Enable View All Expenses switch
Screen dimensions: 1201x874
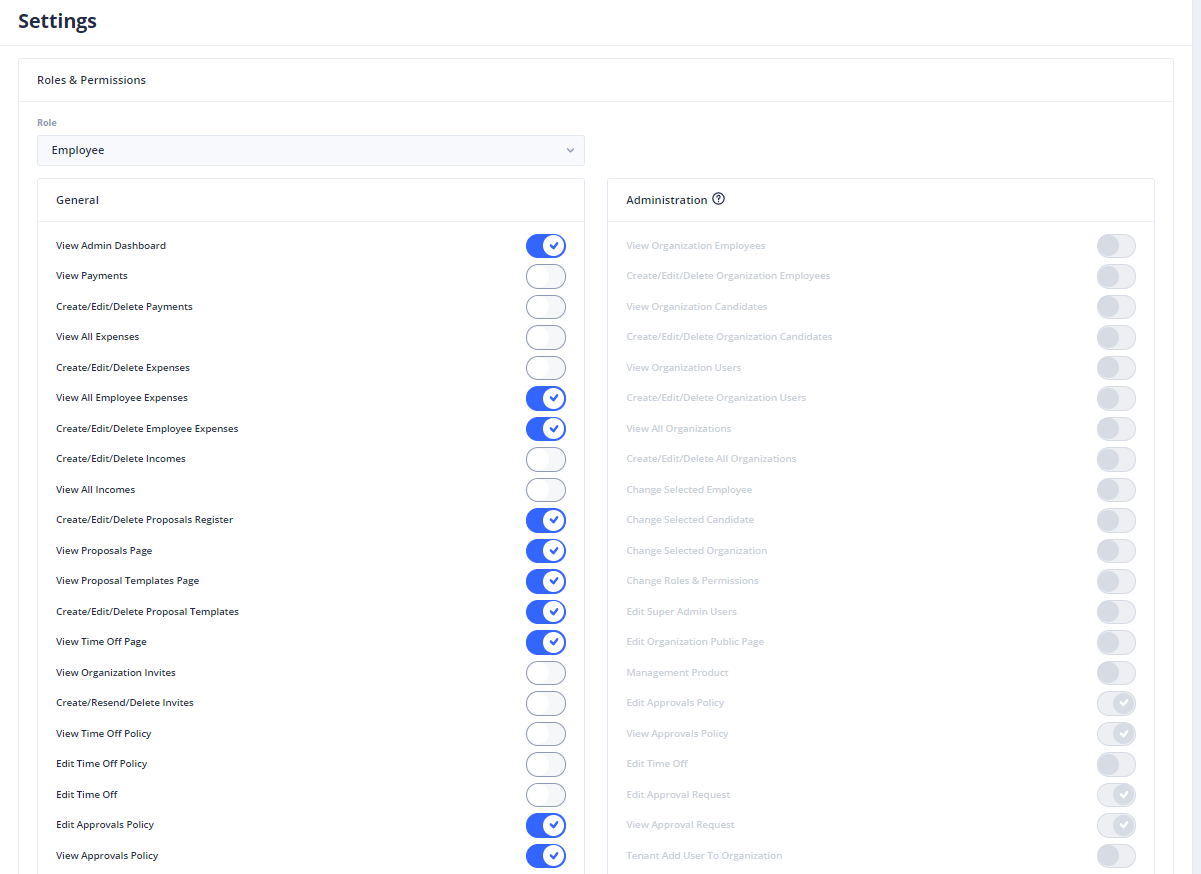(546, 337)
